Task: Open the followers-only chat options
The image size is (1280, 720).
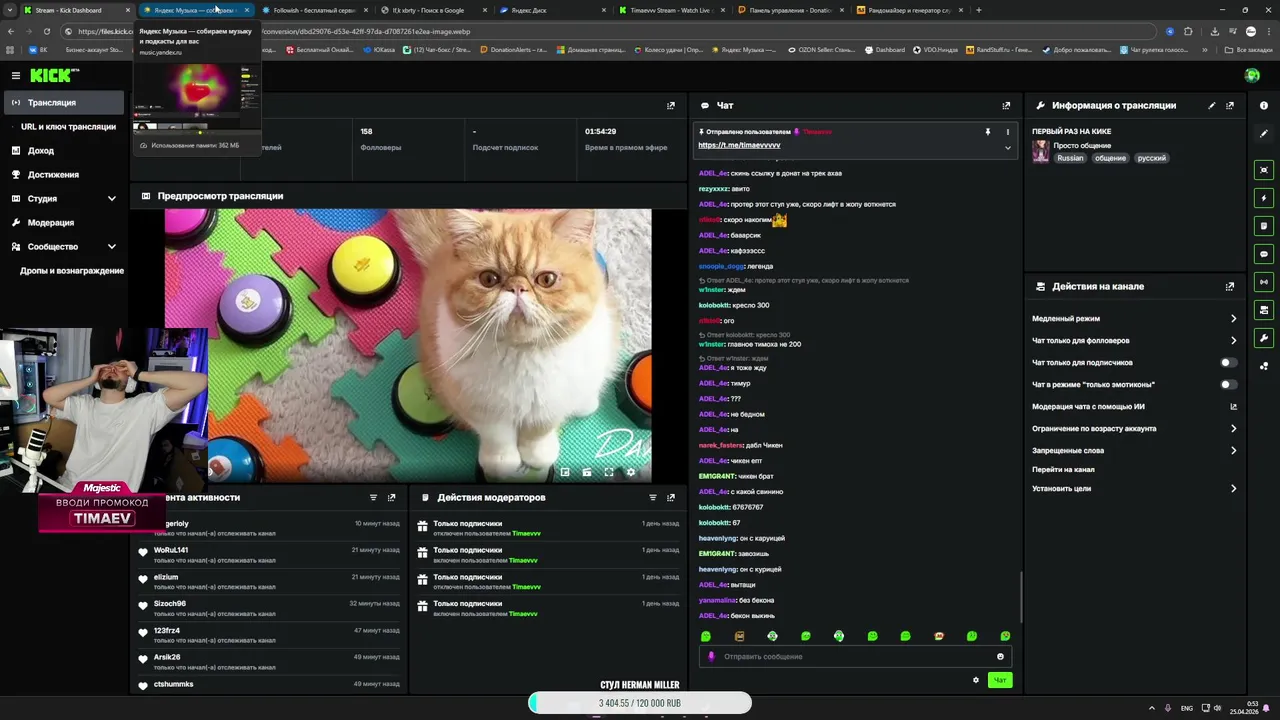Action: pos(1134,341)
